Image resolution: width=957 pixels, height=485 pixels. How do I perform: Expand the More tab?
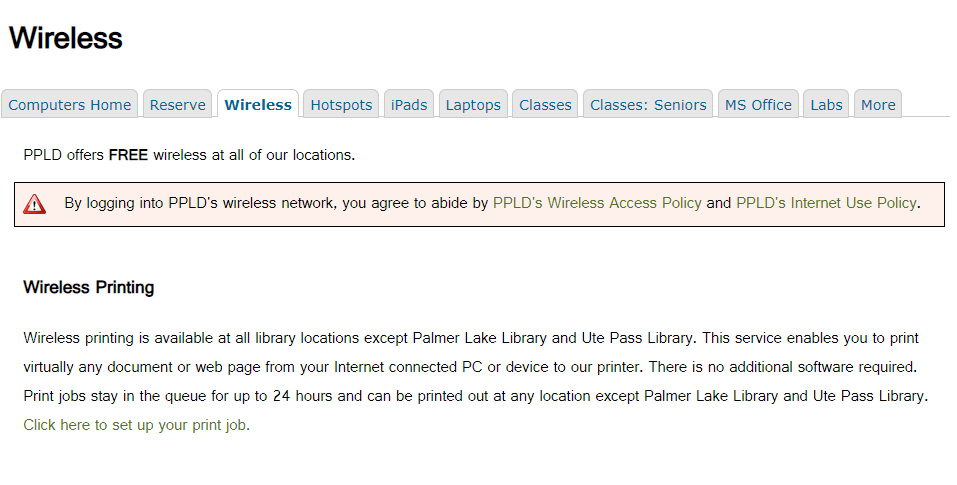[878, 105]
